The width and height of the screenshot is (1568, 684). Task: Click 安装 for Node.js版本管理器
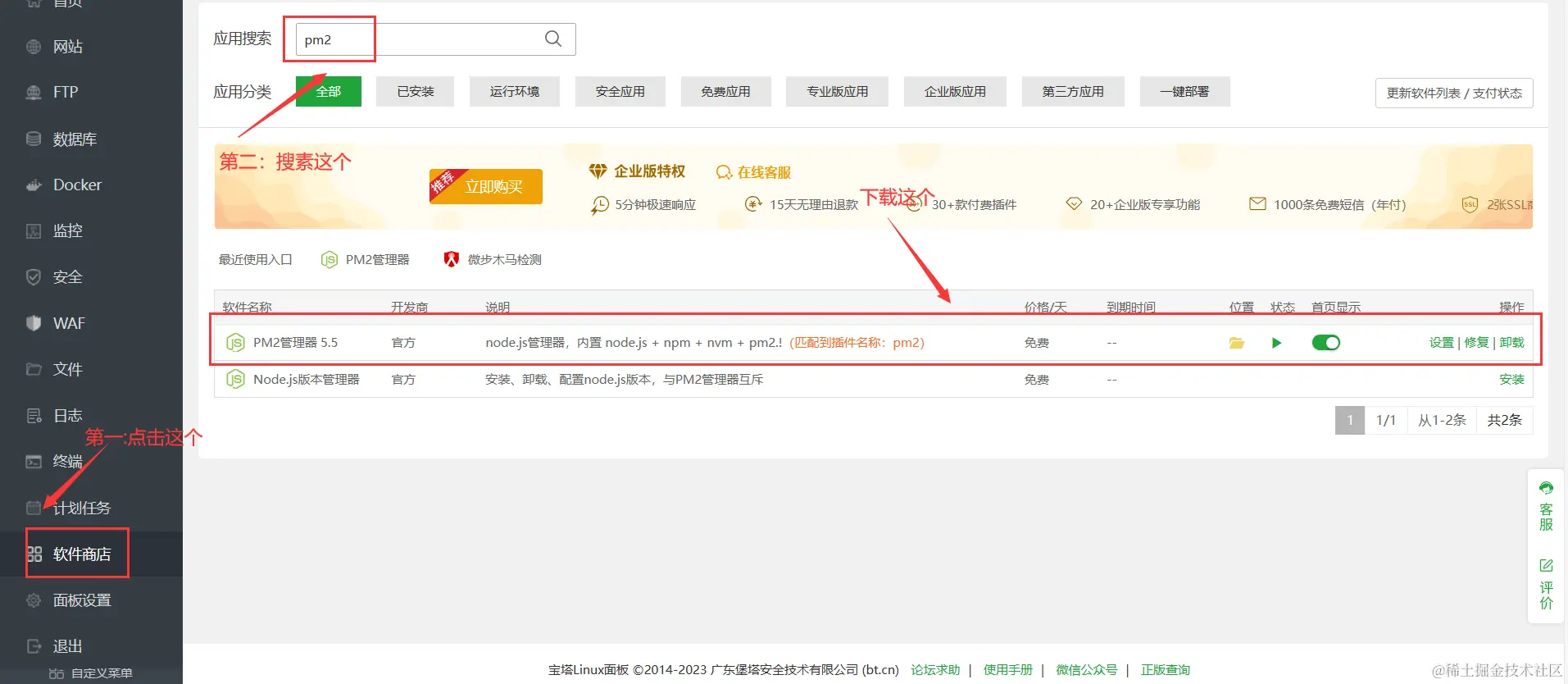tap(1511, 379)
